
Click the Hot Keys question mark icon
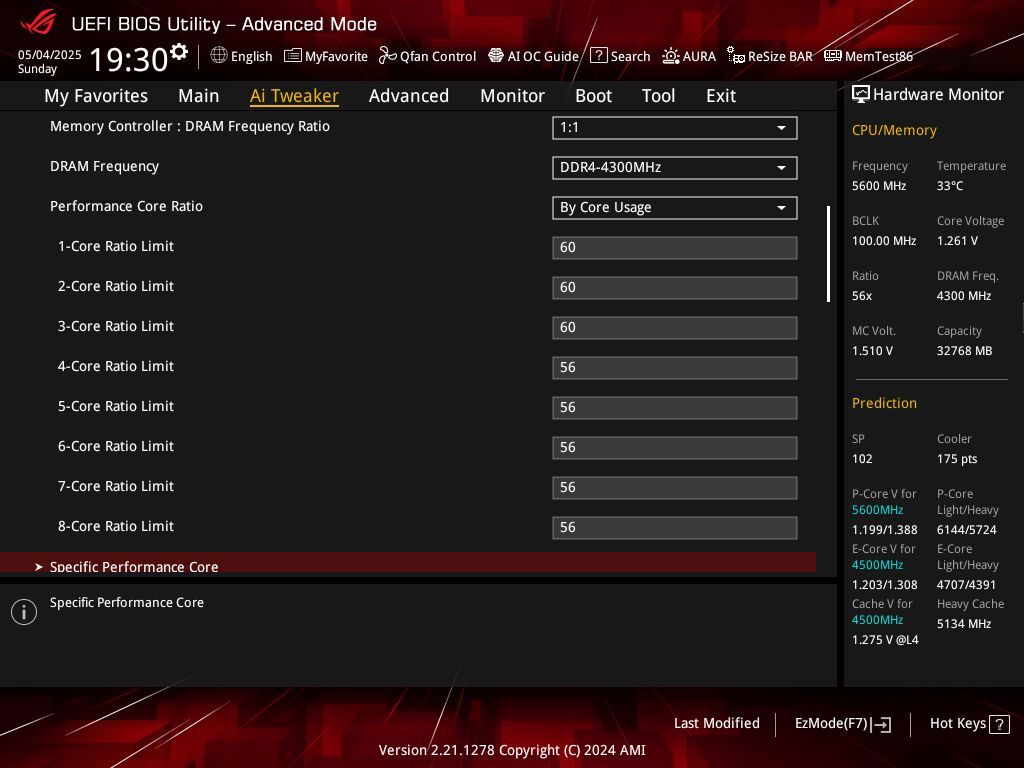pyautogui.click(x=999, y=724)
